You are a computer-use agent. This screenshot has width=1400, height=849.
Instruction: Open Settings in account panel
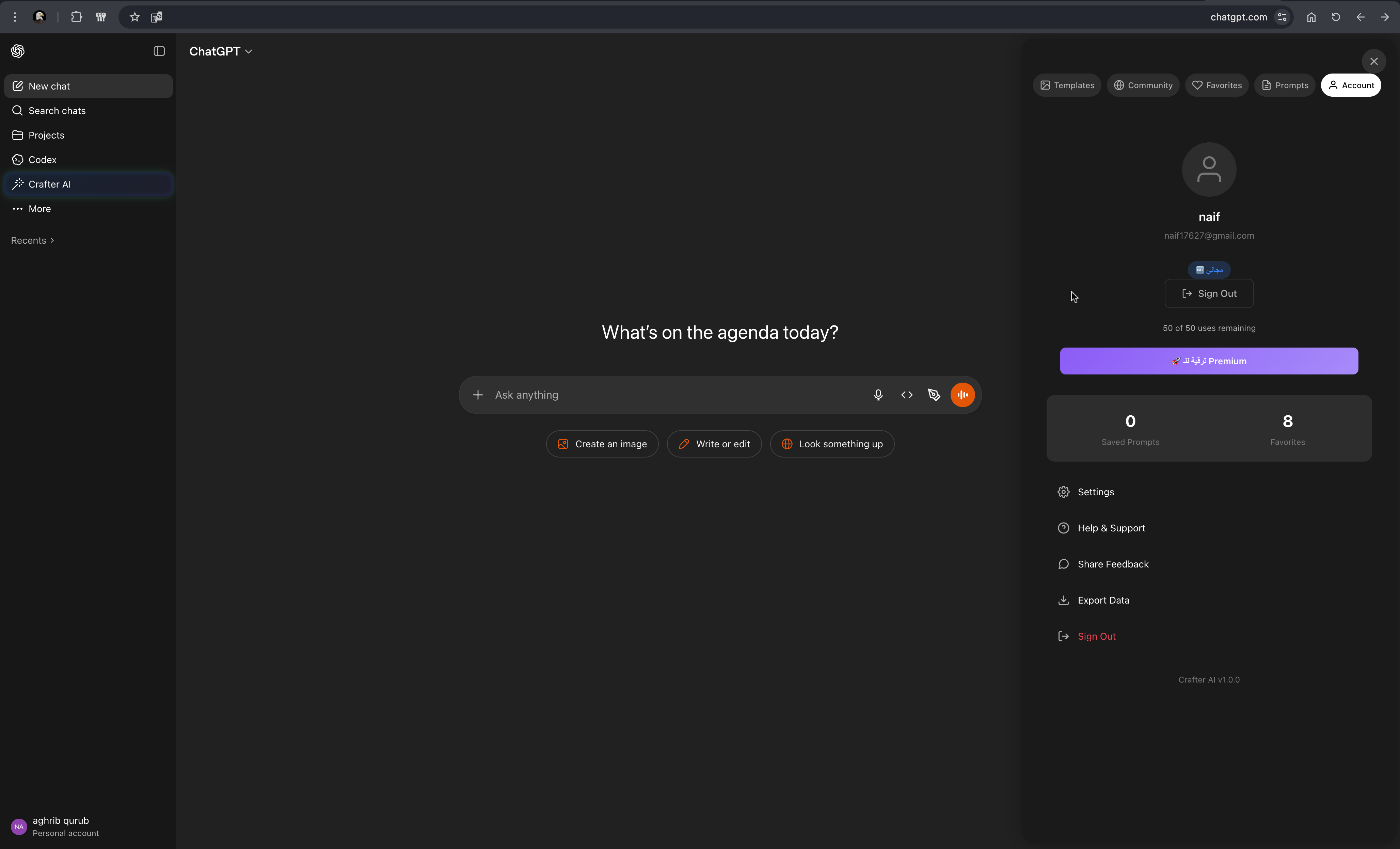click(1095, 492)
